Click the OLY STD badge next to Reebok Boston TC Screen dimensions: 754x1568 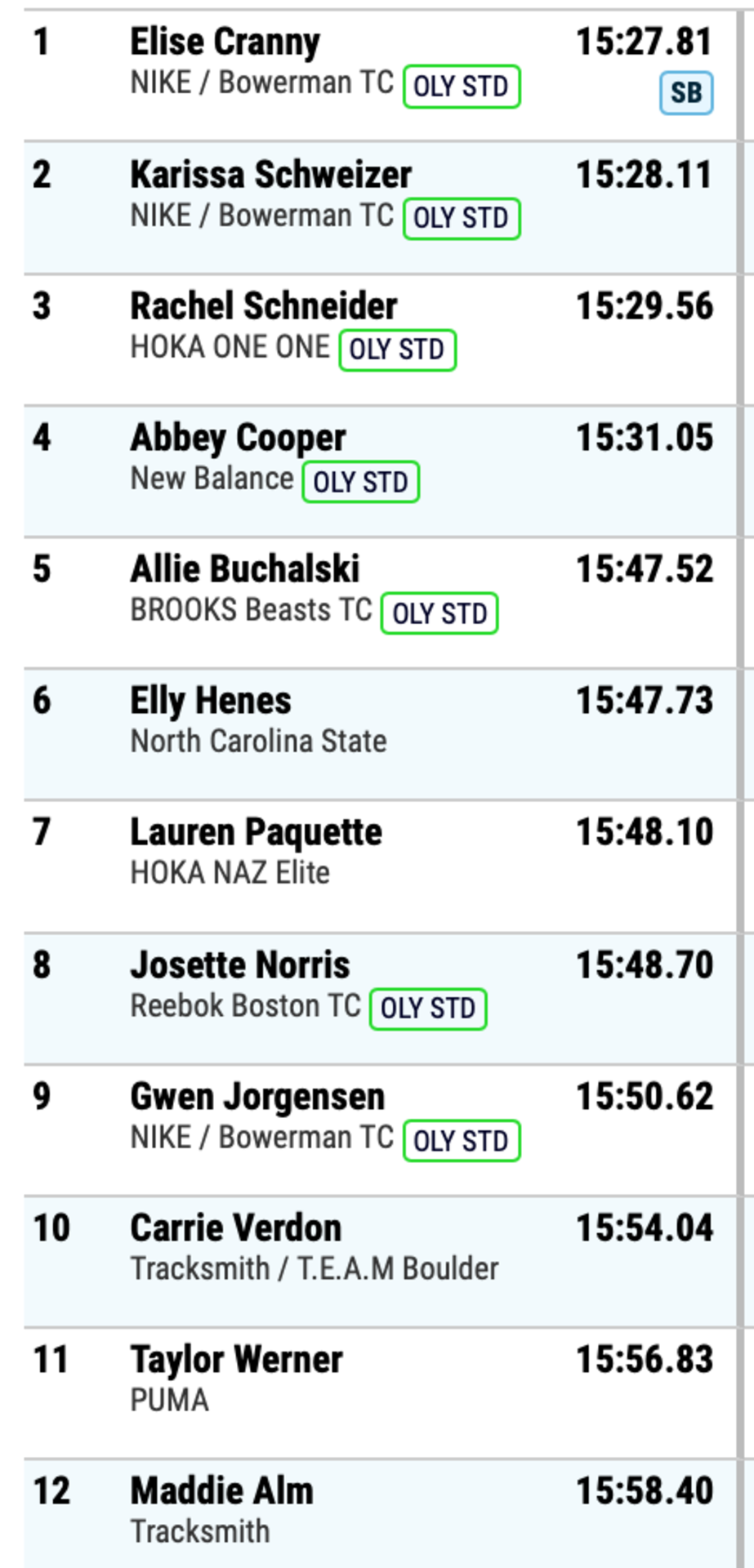tap(429, 1009)
